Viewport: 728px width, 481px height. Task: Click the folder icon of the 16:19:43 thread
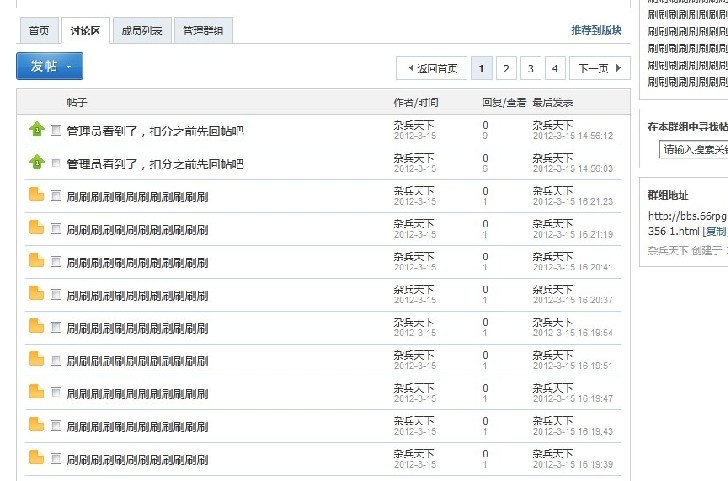pos(36,424)
